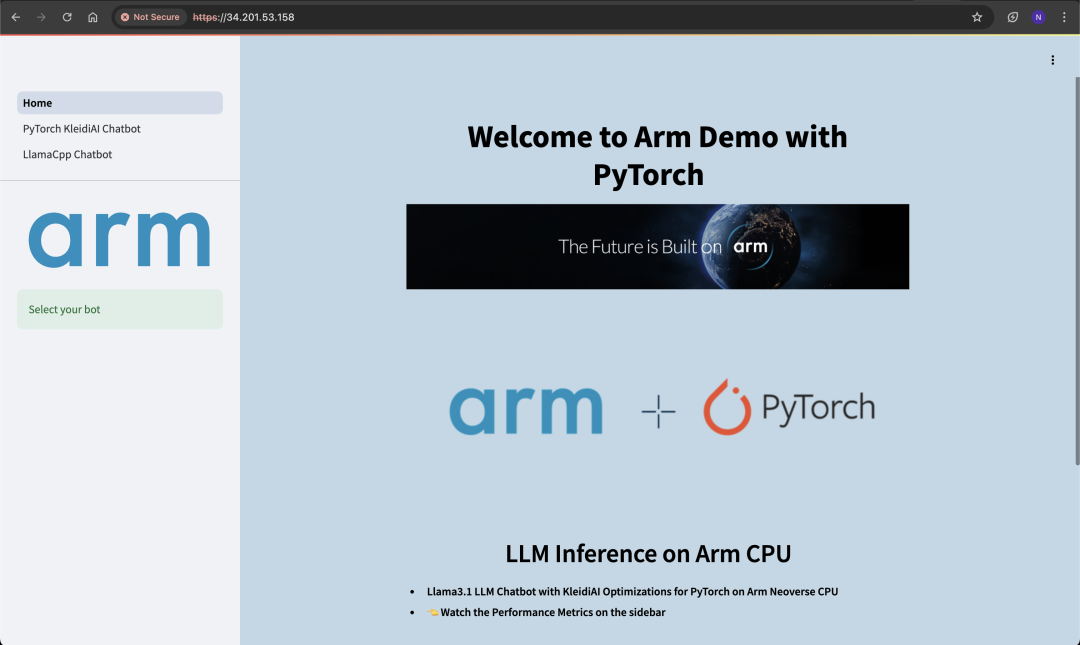Click the arm logo in the sidebar

click(x=120, y=237)
